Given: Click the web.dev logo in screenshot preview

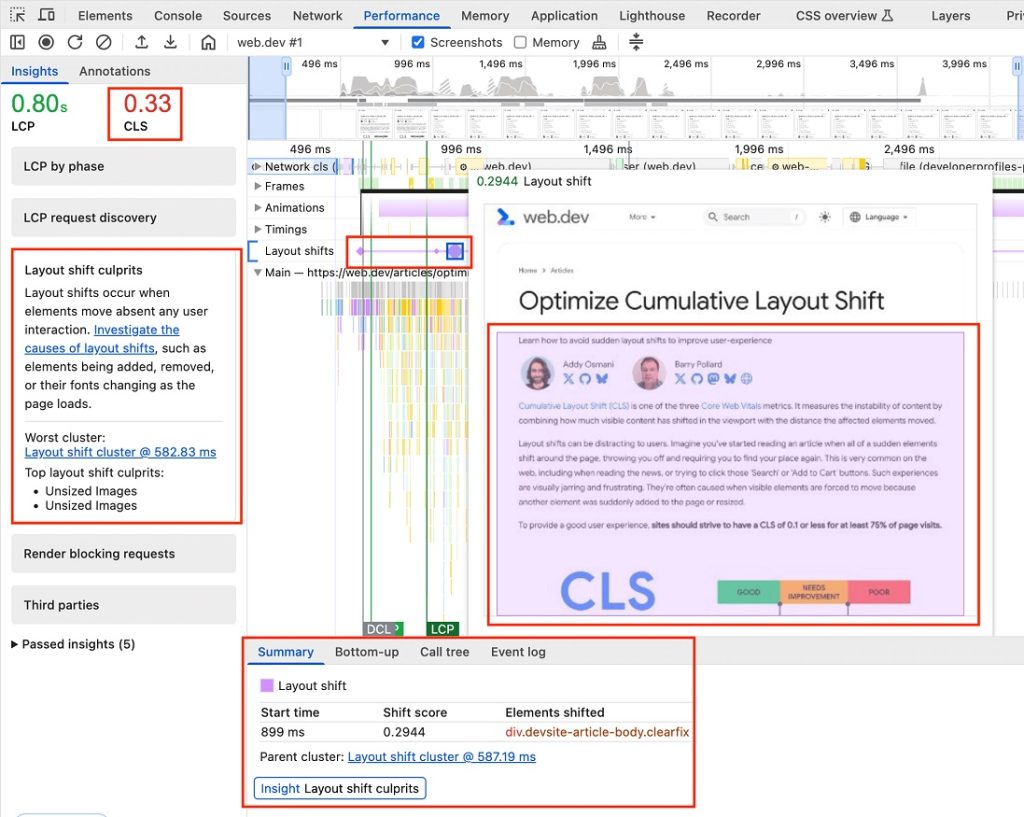Looking at the screenshot, I should [x=543, y=217].
